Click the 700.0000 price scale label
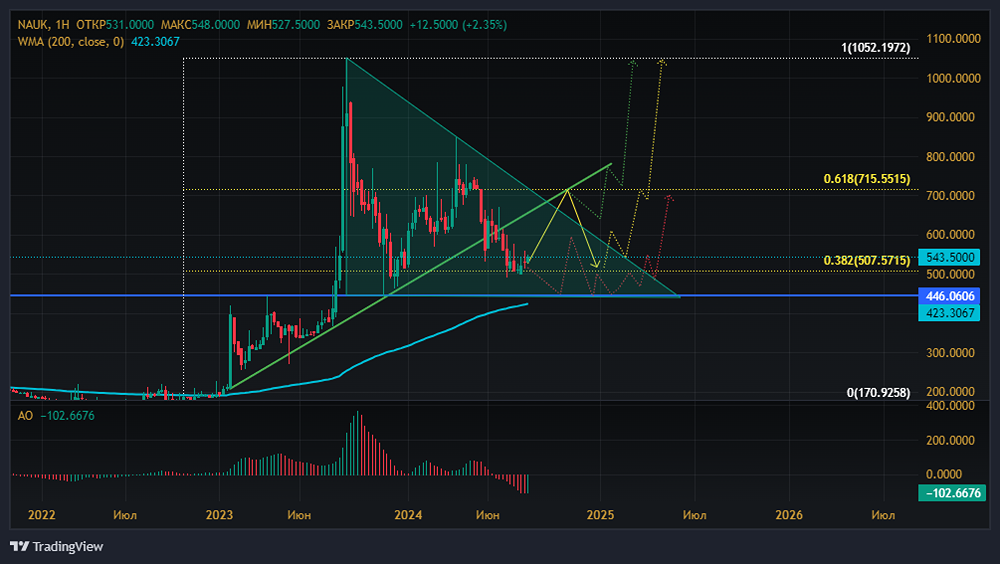The image size is (1000, 564). tap(950, 196)
